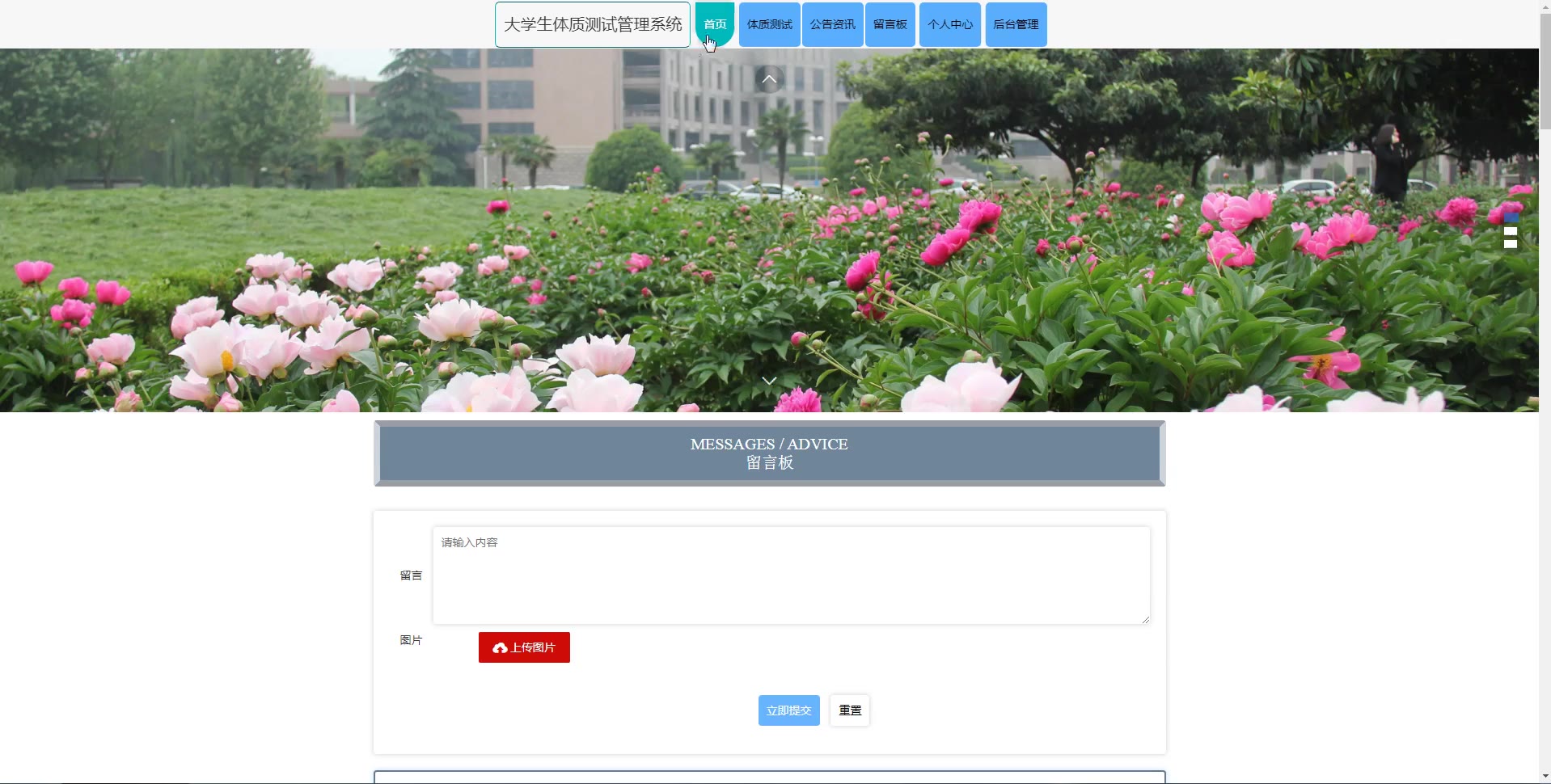Viewport: 1551px width, 784px height.
Task: Go to the 公告资讯 page
Action: [x=832, y=24]
